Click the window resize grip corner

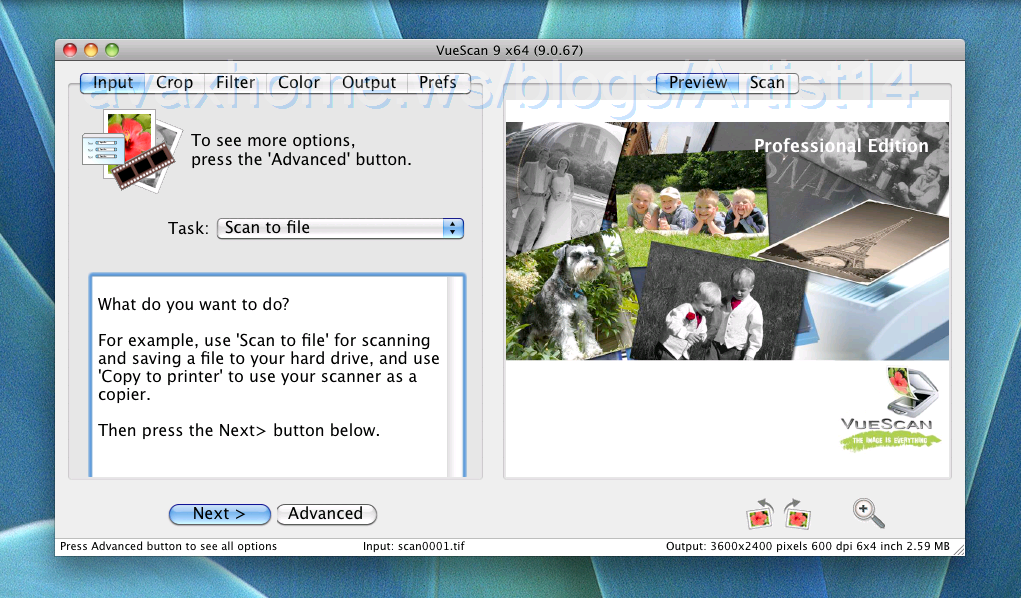click(x=958, y=550)
